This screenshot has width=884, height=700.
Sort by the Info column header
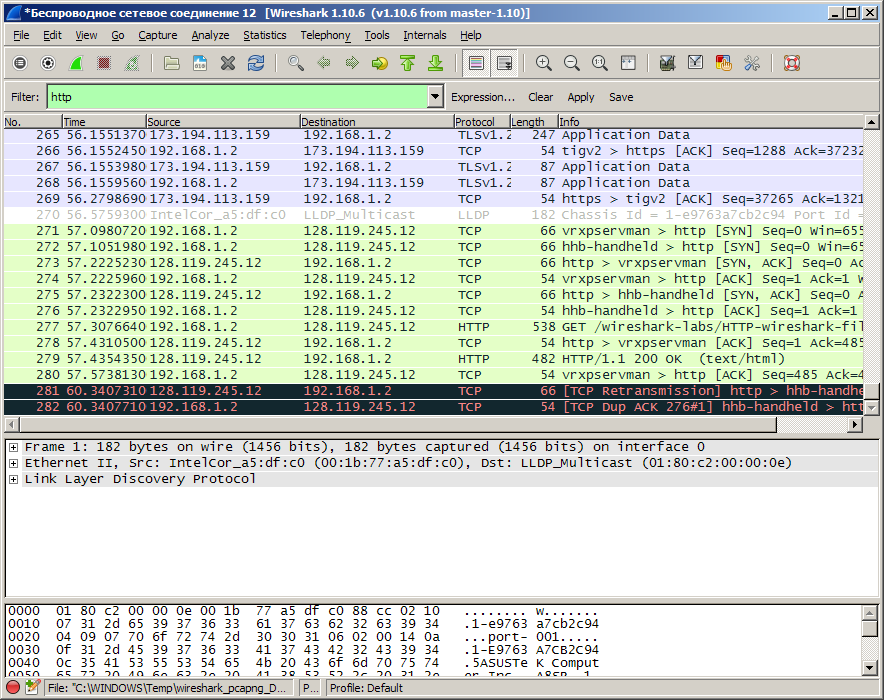point(710,122)
